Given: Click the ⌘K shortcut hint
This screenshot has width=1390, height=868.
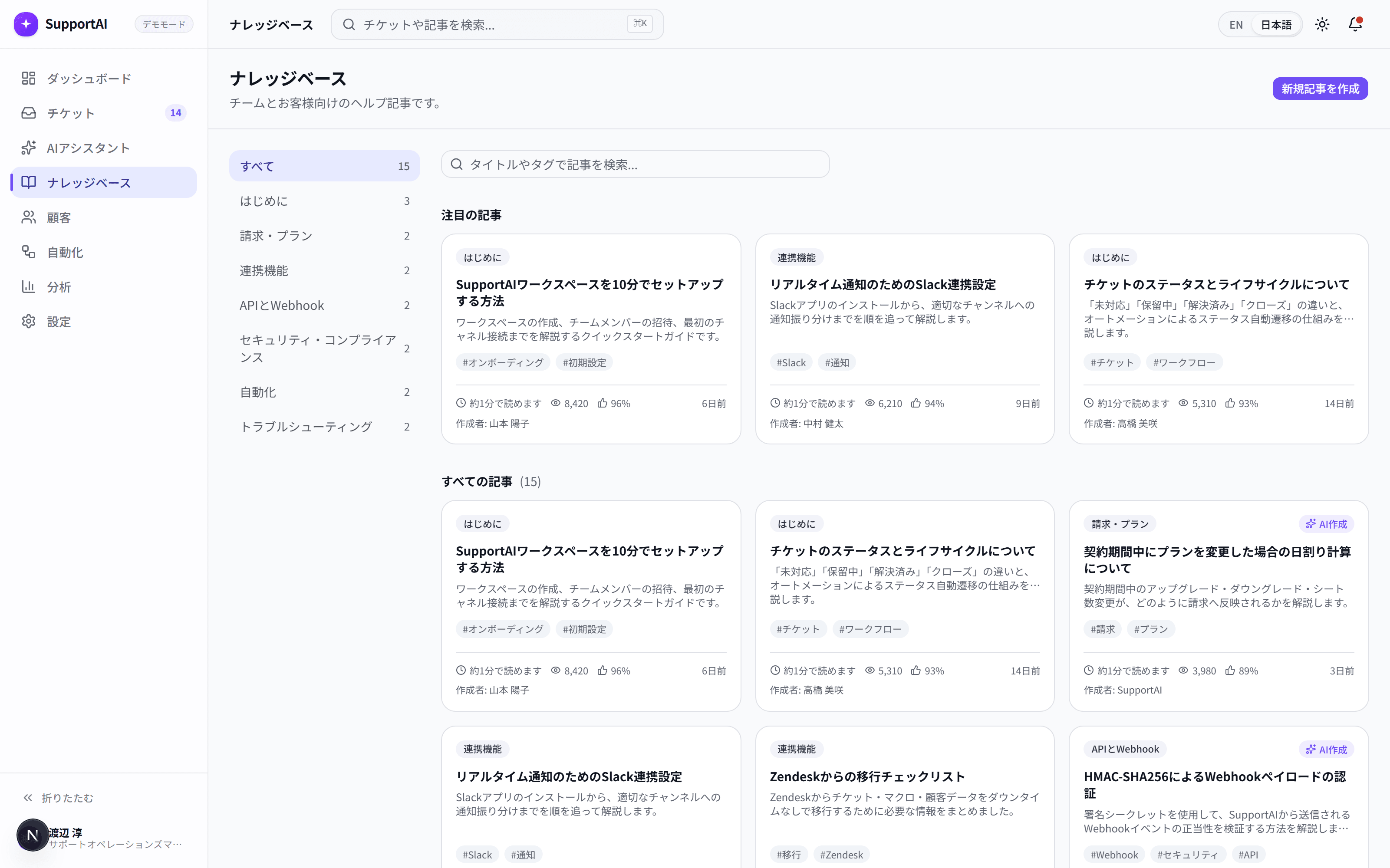Looking at the screenshot, I should coord(639,23).
